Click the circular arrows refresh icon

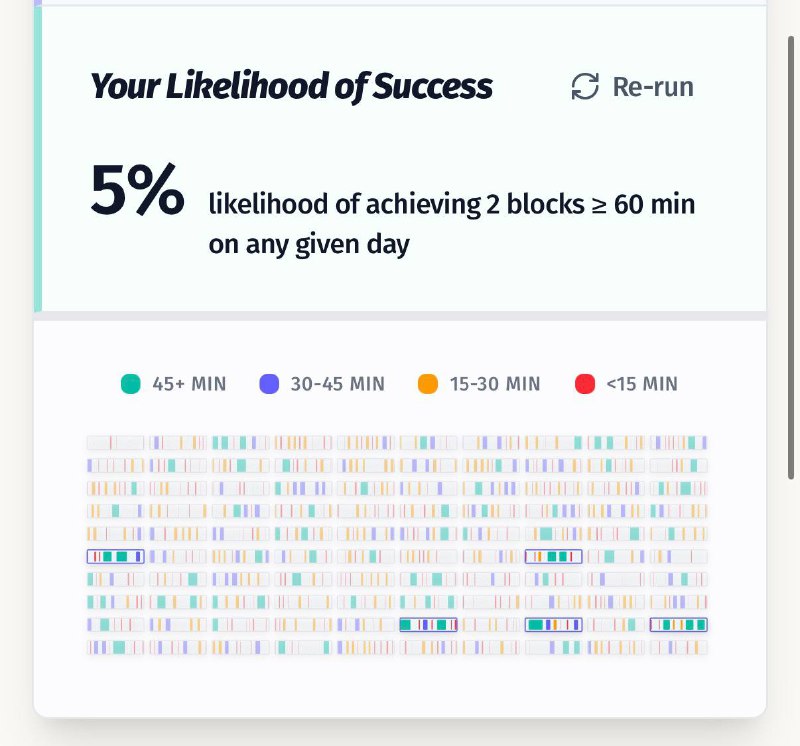coord(585,87)
